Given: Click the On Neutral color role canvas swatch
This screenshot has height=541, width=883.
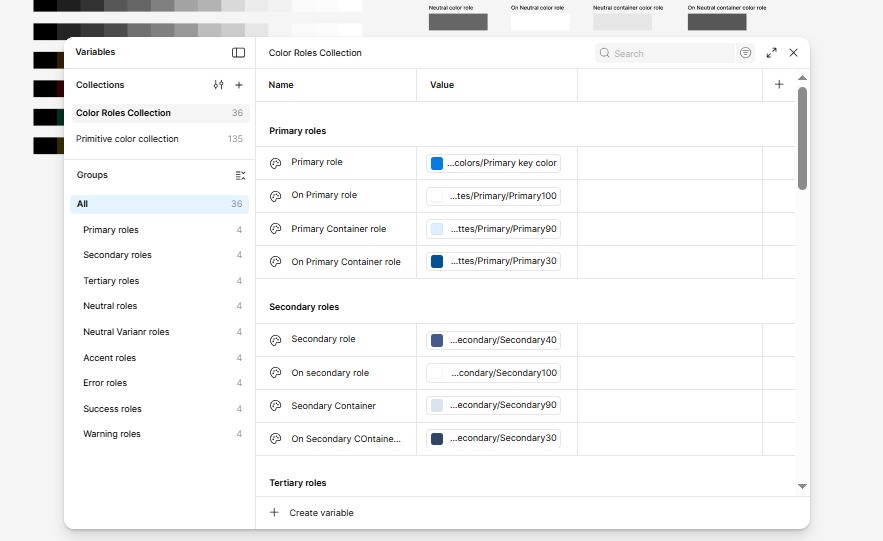Looking at the screenshot, I should tap(540, 22).
